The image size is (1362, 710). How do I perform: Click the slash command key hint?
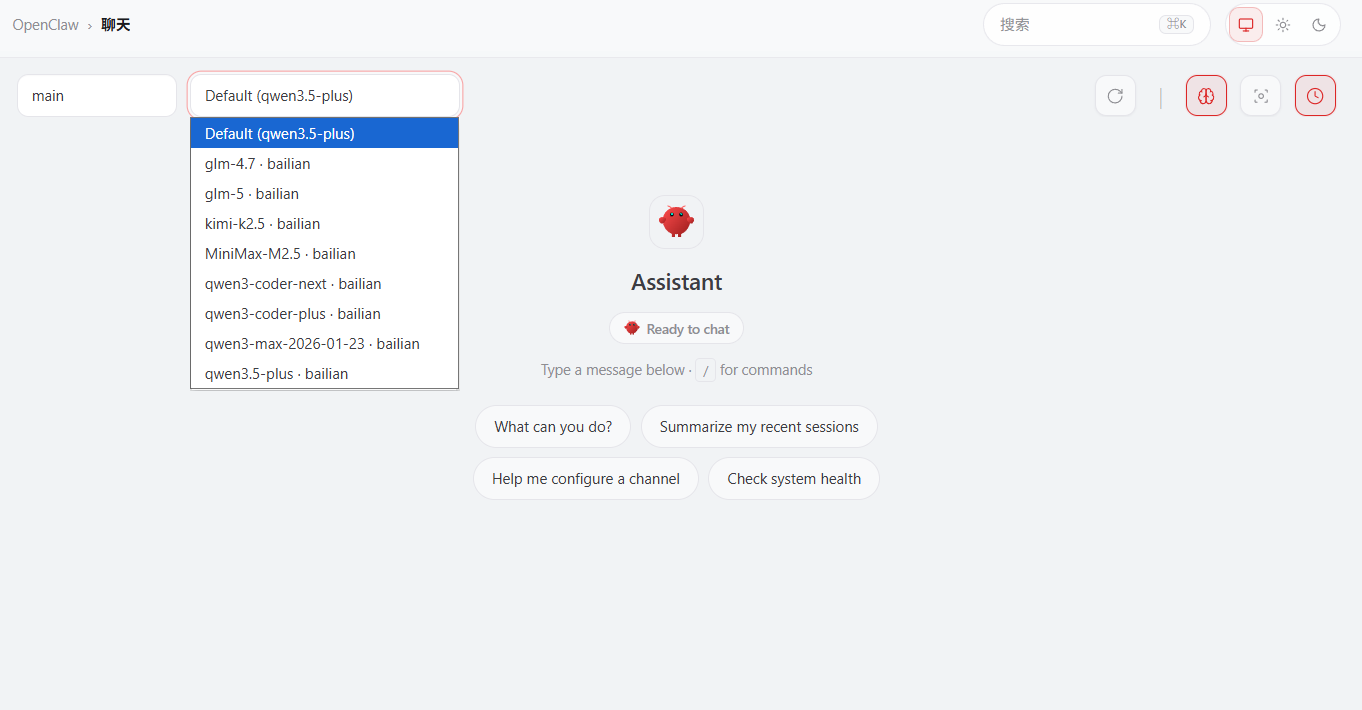pyautogui.click(x=706, y=371)
